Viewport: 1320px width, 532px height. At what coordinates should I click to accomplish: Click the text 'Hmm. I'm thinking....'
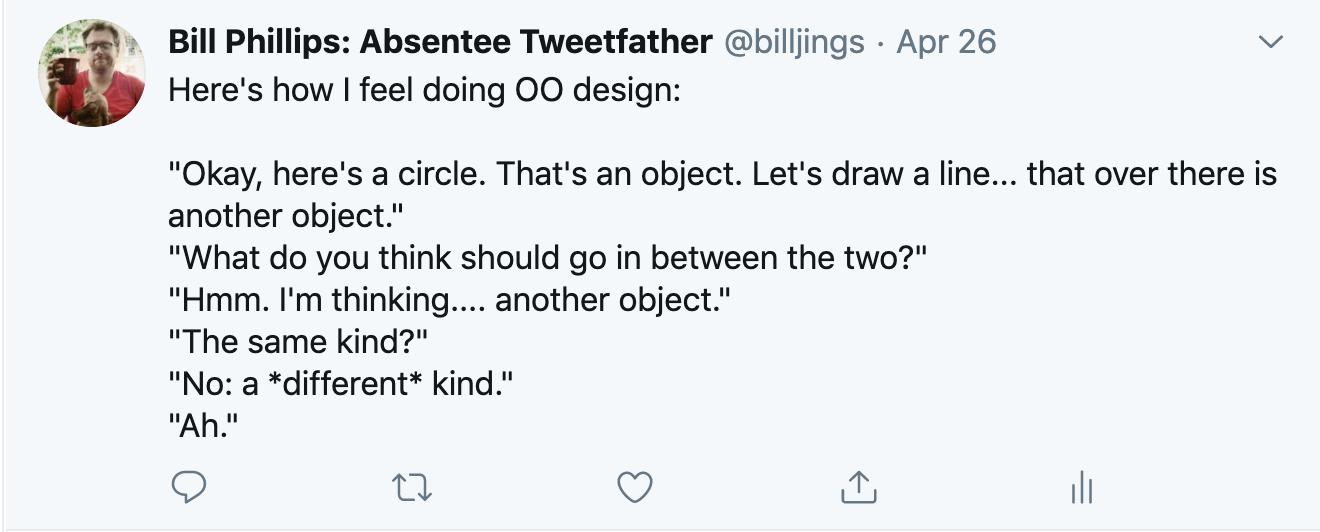(x=326, y=300)
